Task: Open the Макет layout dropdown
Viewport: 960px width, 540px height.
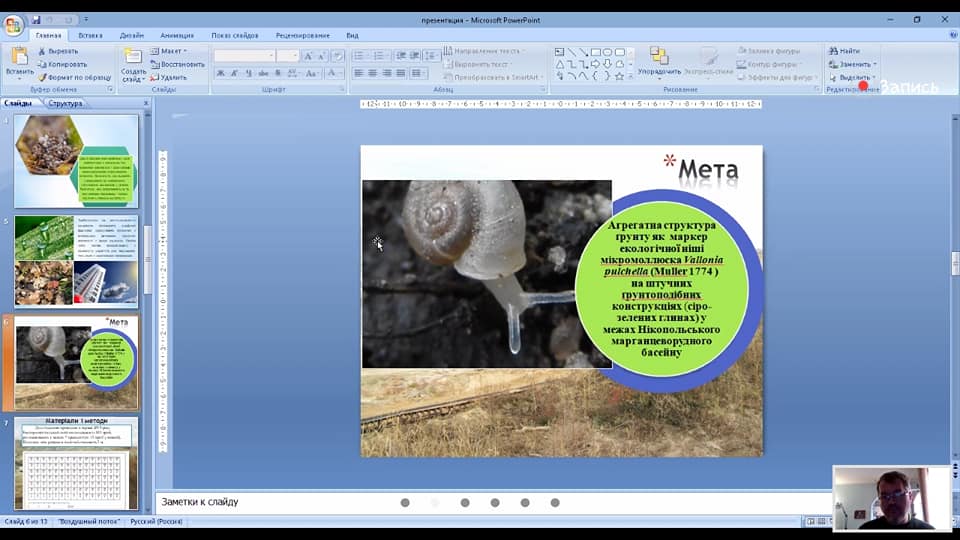Action: click(x=172, y=51)
